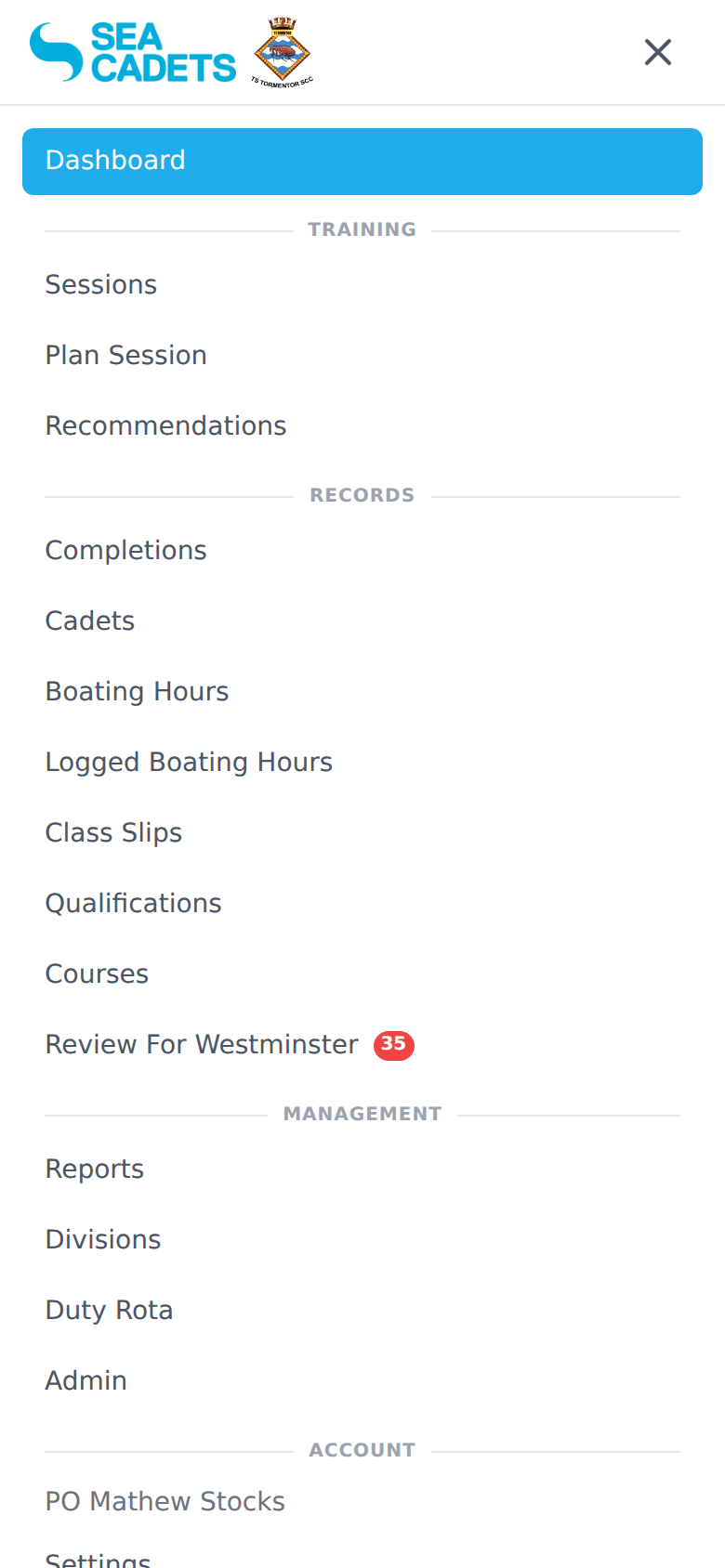Viewport: 725px width, 1568px height.
Task: Open Divisions
Action: coord(102,1239)
